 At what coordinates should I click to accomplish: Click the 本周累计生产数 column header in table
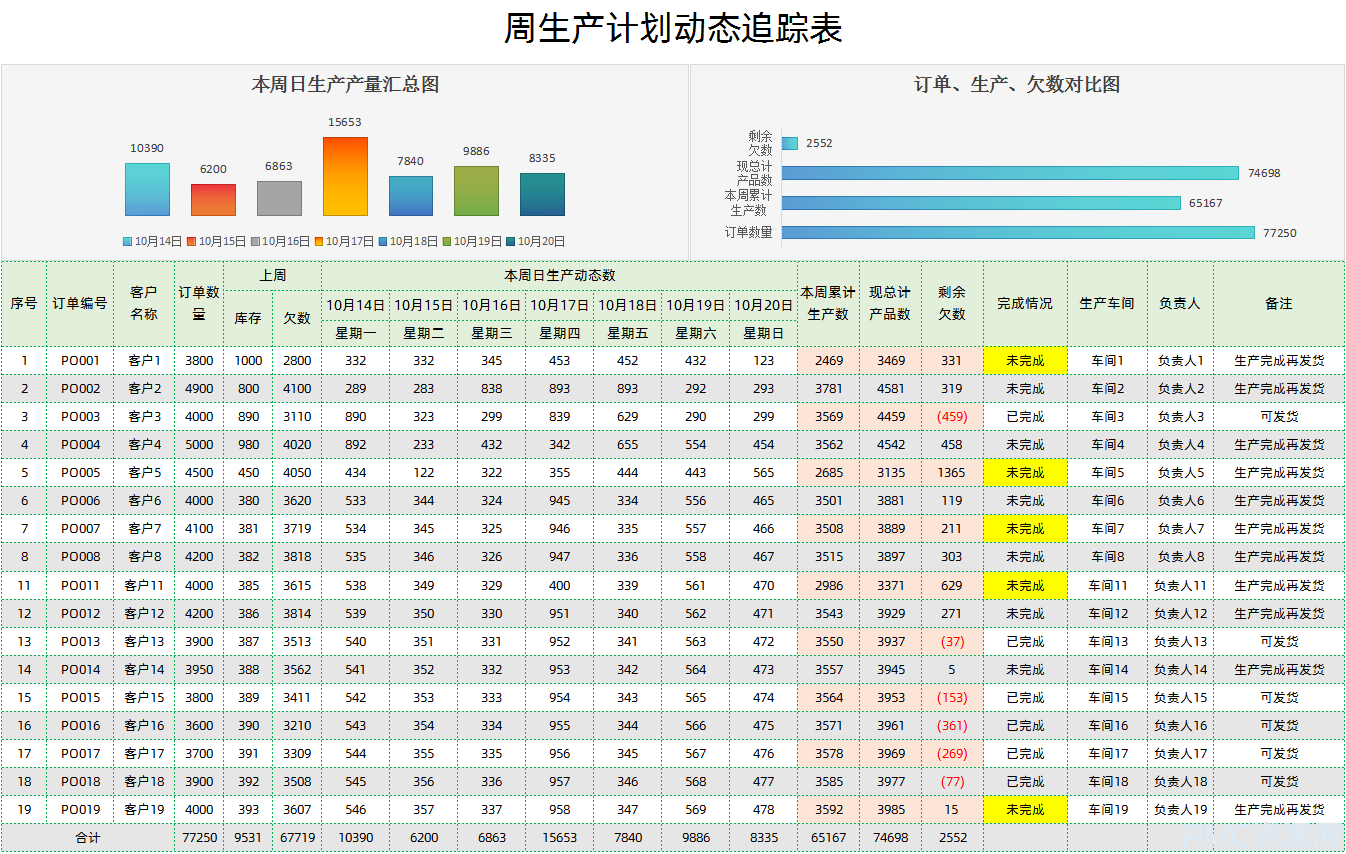pos(828,303)
